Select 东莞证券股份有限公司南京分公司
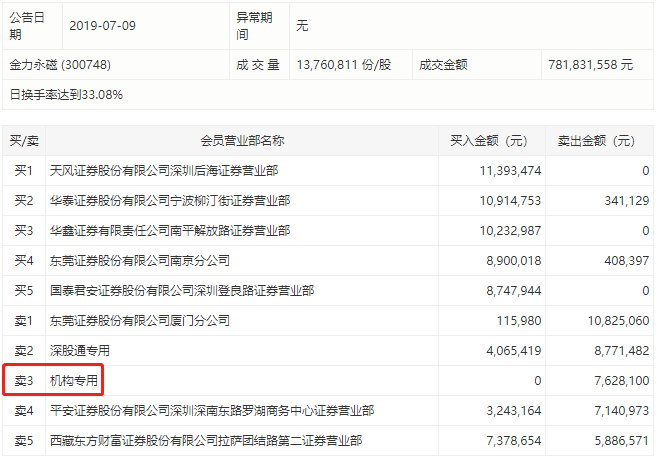This screenshot has height=462, width=660. click(140, 260)
